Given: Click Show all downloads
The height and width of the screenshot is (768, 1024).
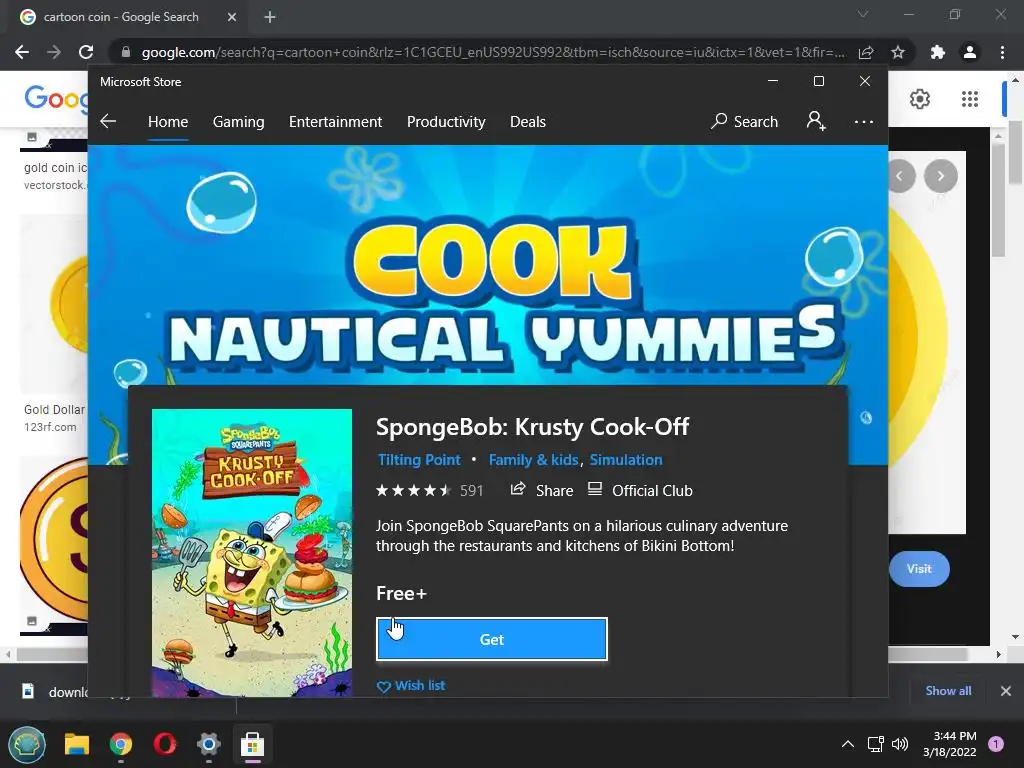Looking at the screenshot, I should [x=948, y=691].
